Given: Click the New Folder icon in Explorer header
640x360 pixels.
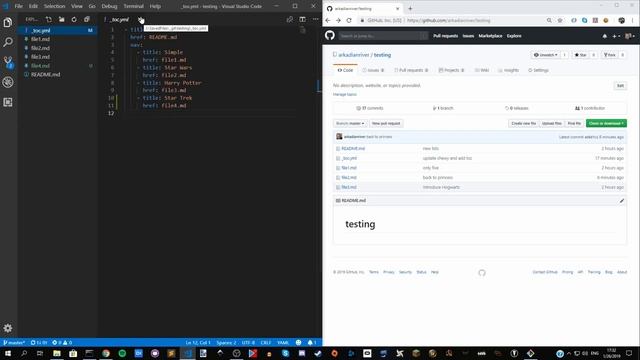Looking at the screenshot, I should 61,19.
